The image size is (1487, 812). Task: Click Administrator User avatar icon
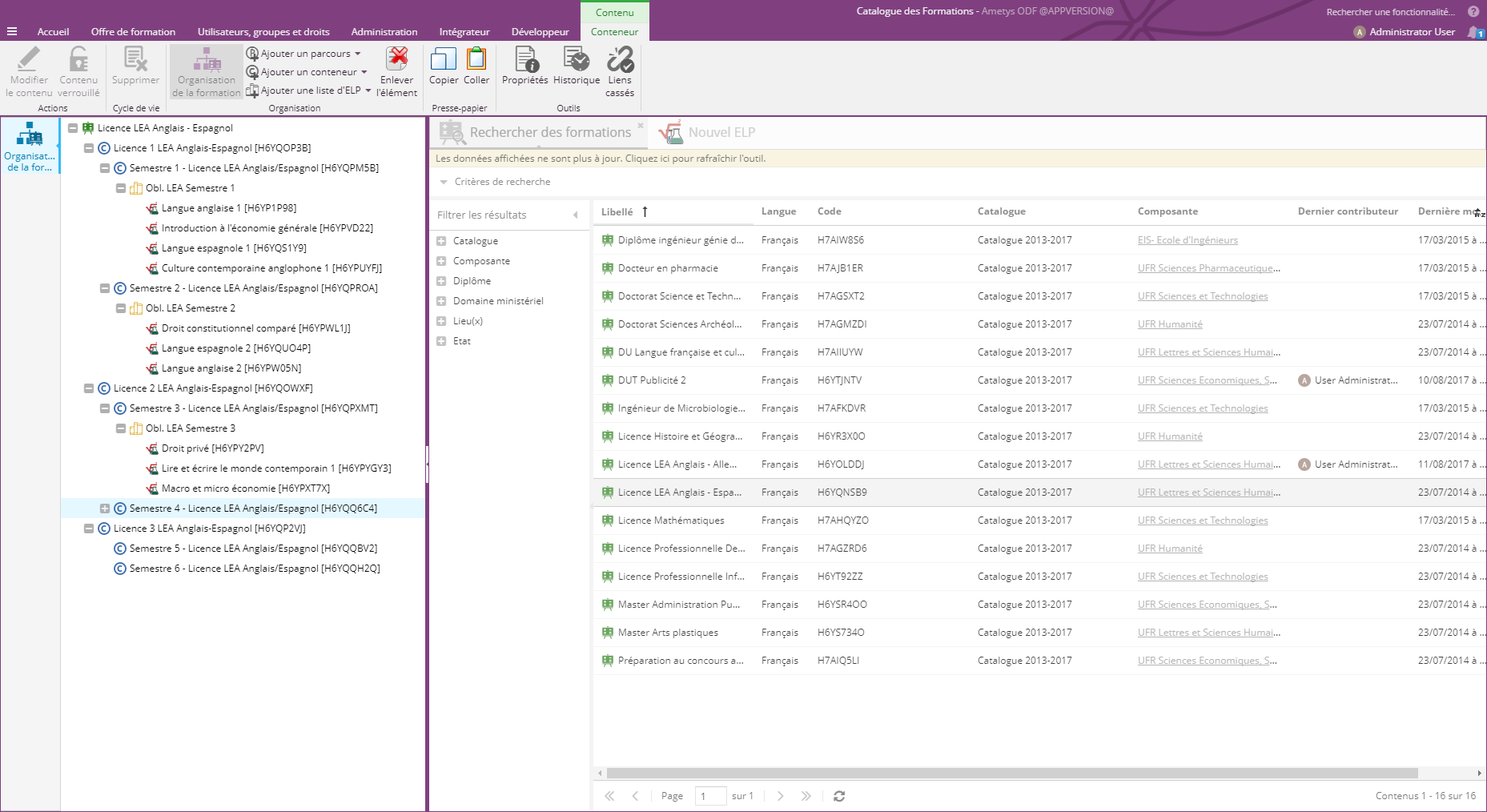pyautogui.click(x=1360, y=32)
